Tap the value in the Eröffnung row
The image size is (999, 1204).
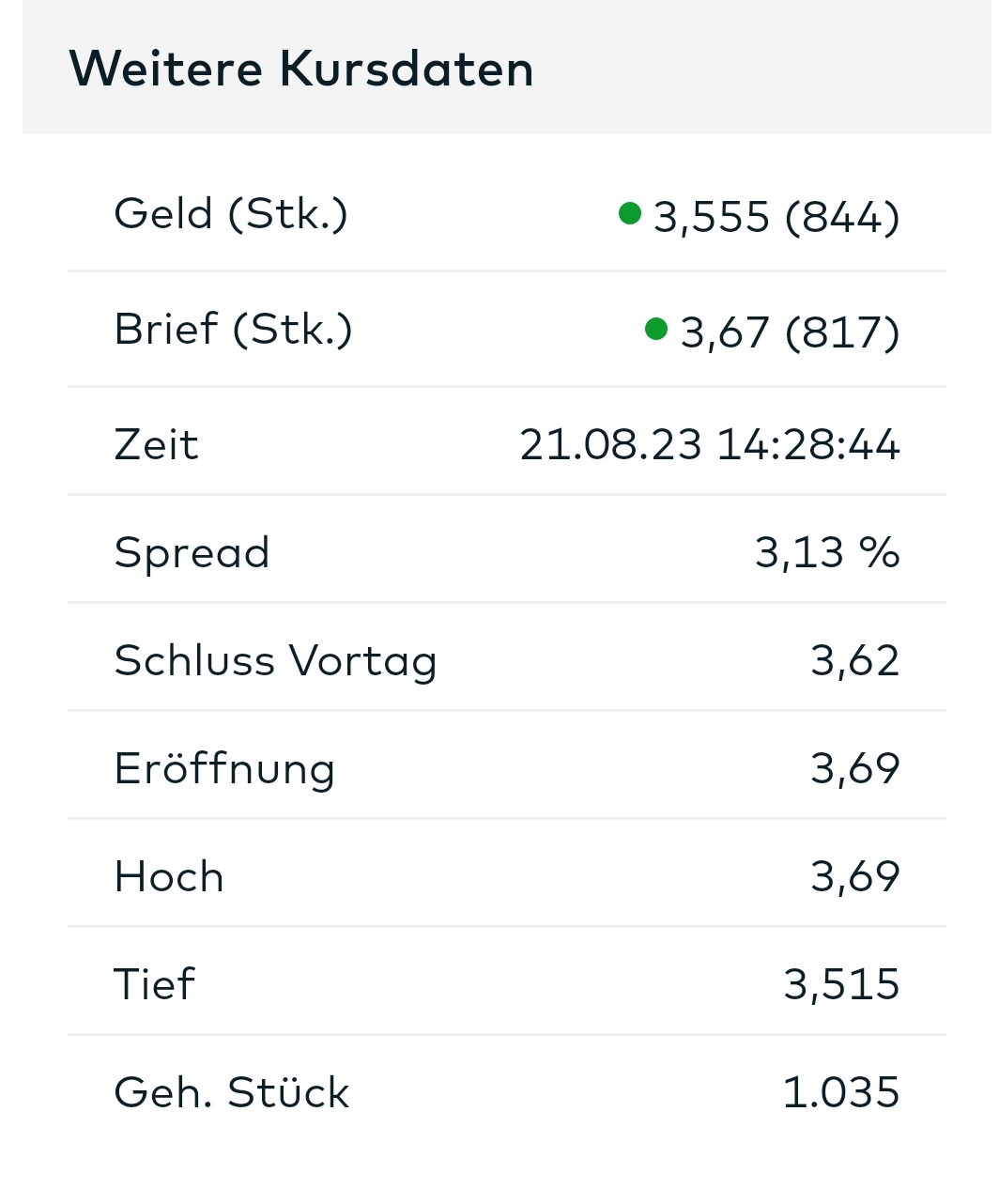pos(854,768)
